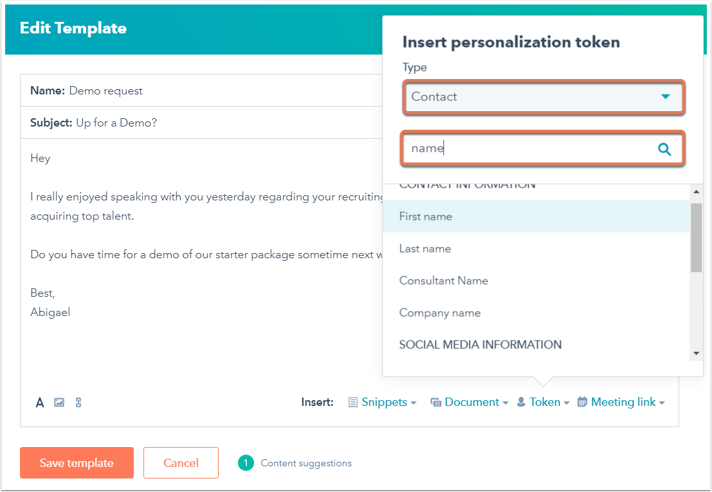The height and width of the screenshot is (492, 712).
Task: Click the token list scrollbar thumb
Action: click(696, 238)
